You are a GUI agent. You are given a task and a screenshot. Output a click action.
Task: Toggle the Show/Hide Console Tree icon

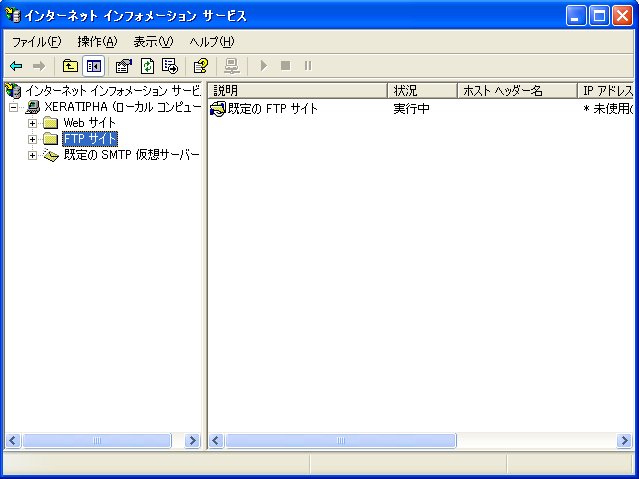[x=93, y=66]
